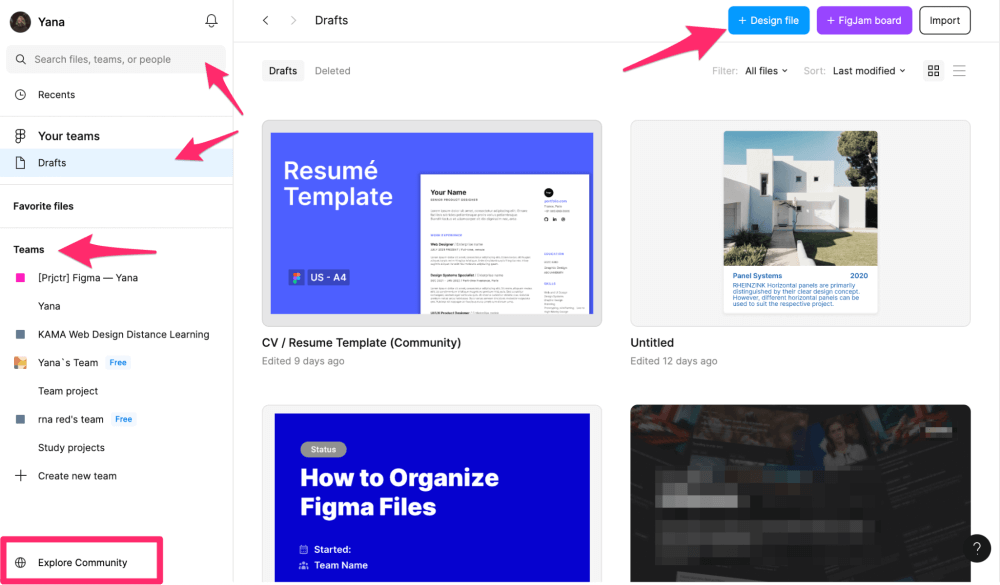The width and height of the screenshot is (1000, 585).
Task: Open help with the question mark icon
Action: click(x=976, y=548)
